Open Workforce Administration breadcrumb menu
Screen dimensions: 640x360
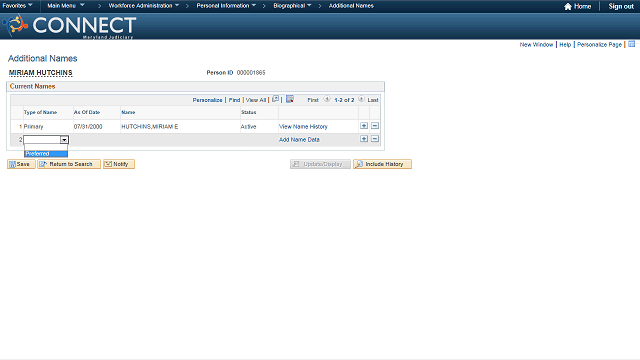(x=144, y=6)
